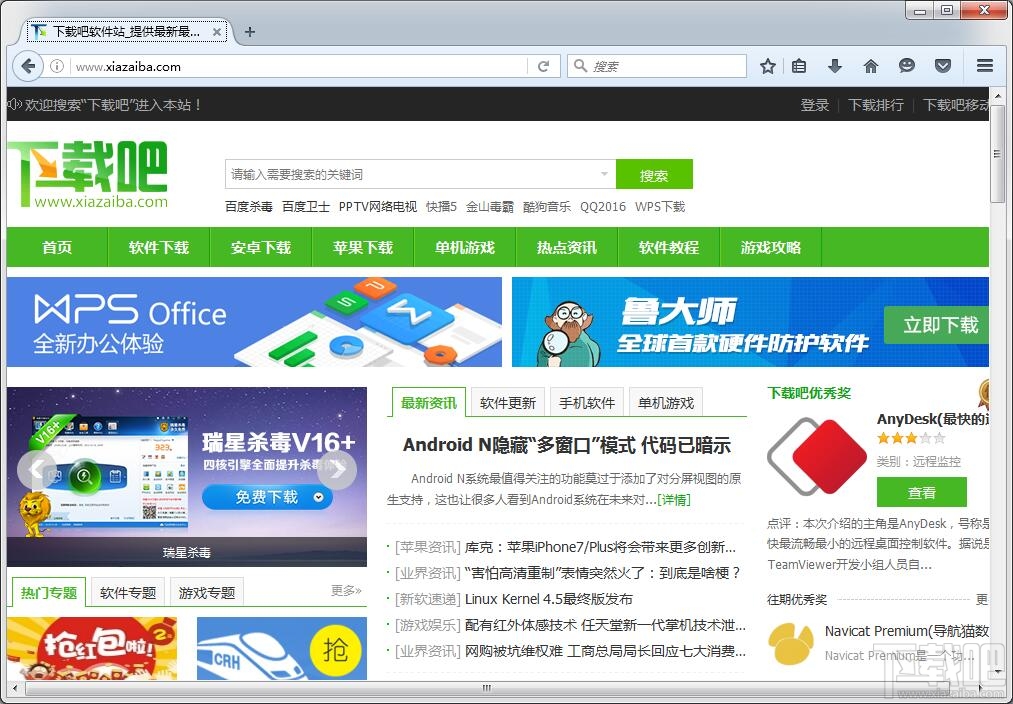Switch to the 手机软件 tab
Image resolution: width=1013 pixels, height=704 pixels.
click(x=587, y=403)
